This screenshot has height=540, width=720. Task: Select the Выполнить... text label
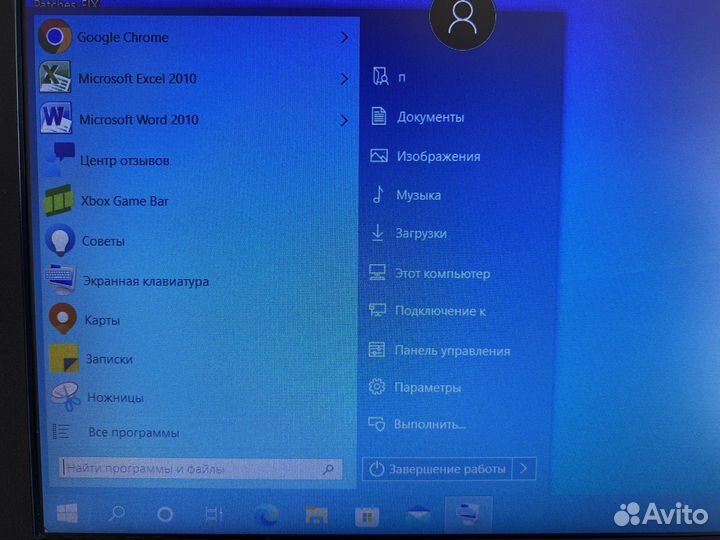(430, 424)
